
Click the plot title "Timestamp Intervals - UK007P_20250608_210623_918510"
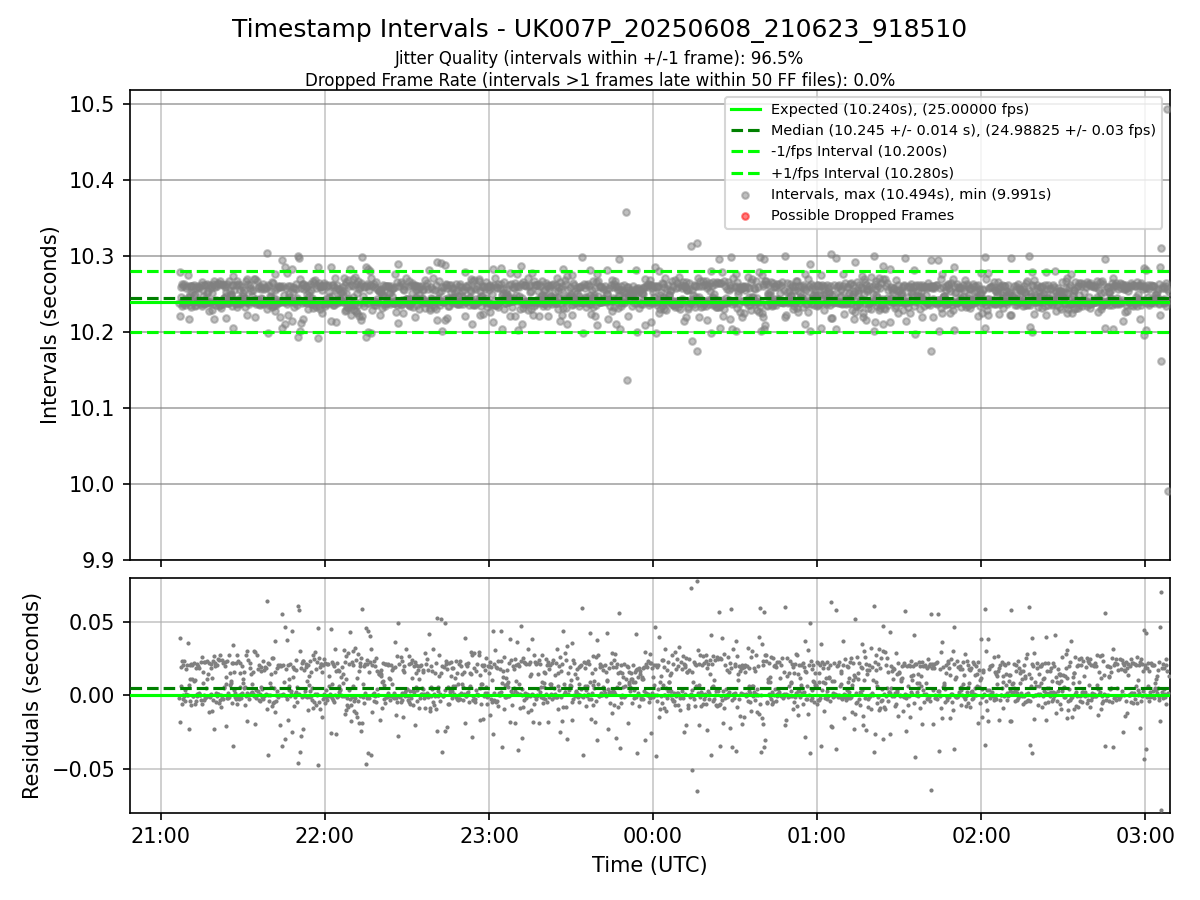599,29
